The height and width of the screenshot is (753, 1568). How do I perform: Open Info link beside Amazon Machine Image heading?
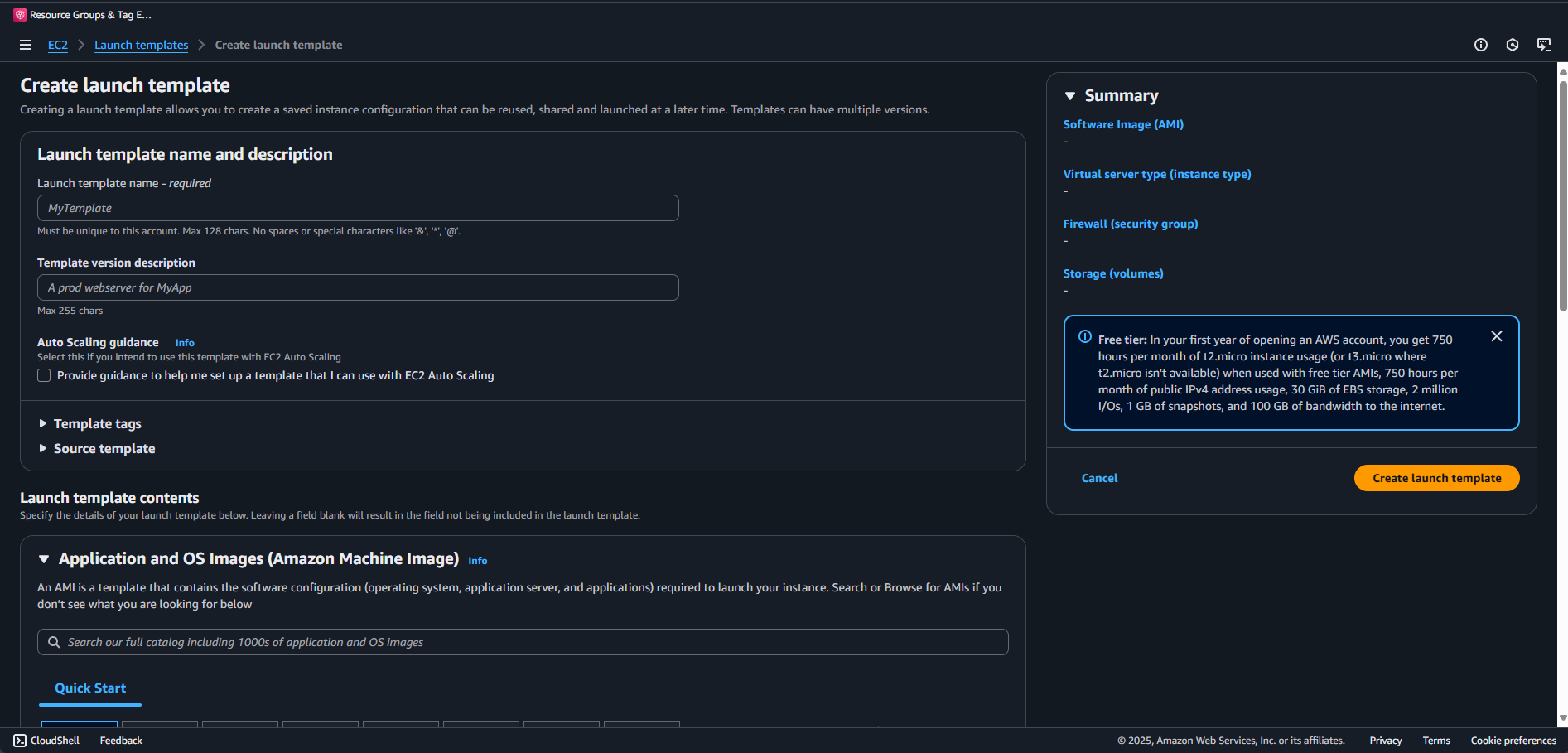coord(478,561)
